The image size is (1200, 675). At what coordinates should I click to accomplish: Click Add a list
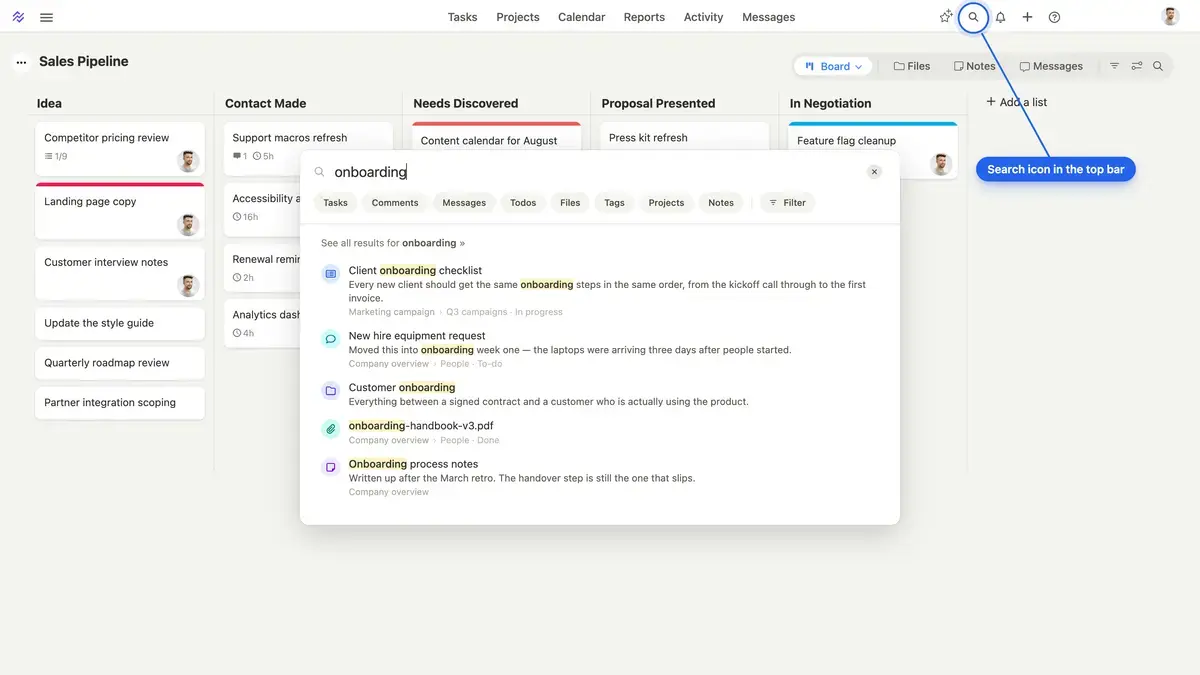pyautogui.click(x=1017, y=102)
